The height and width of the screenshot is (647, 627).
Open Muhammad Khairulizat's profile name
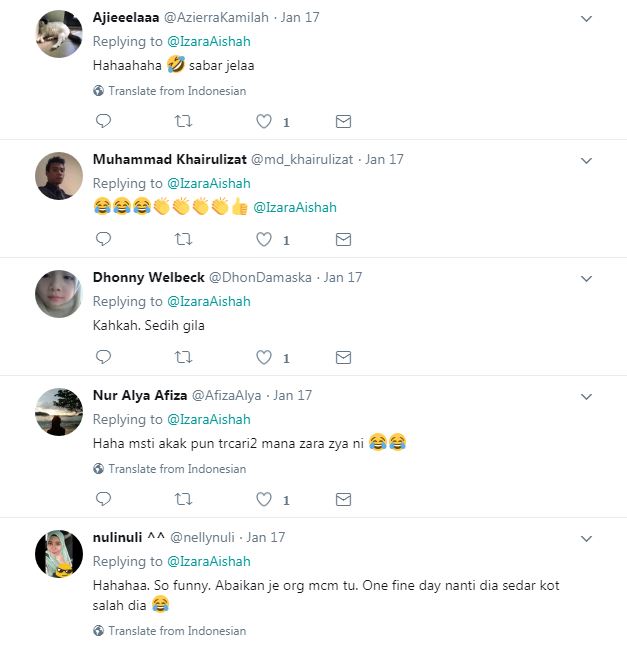pyautogui.click(x=169, y=159)
